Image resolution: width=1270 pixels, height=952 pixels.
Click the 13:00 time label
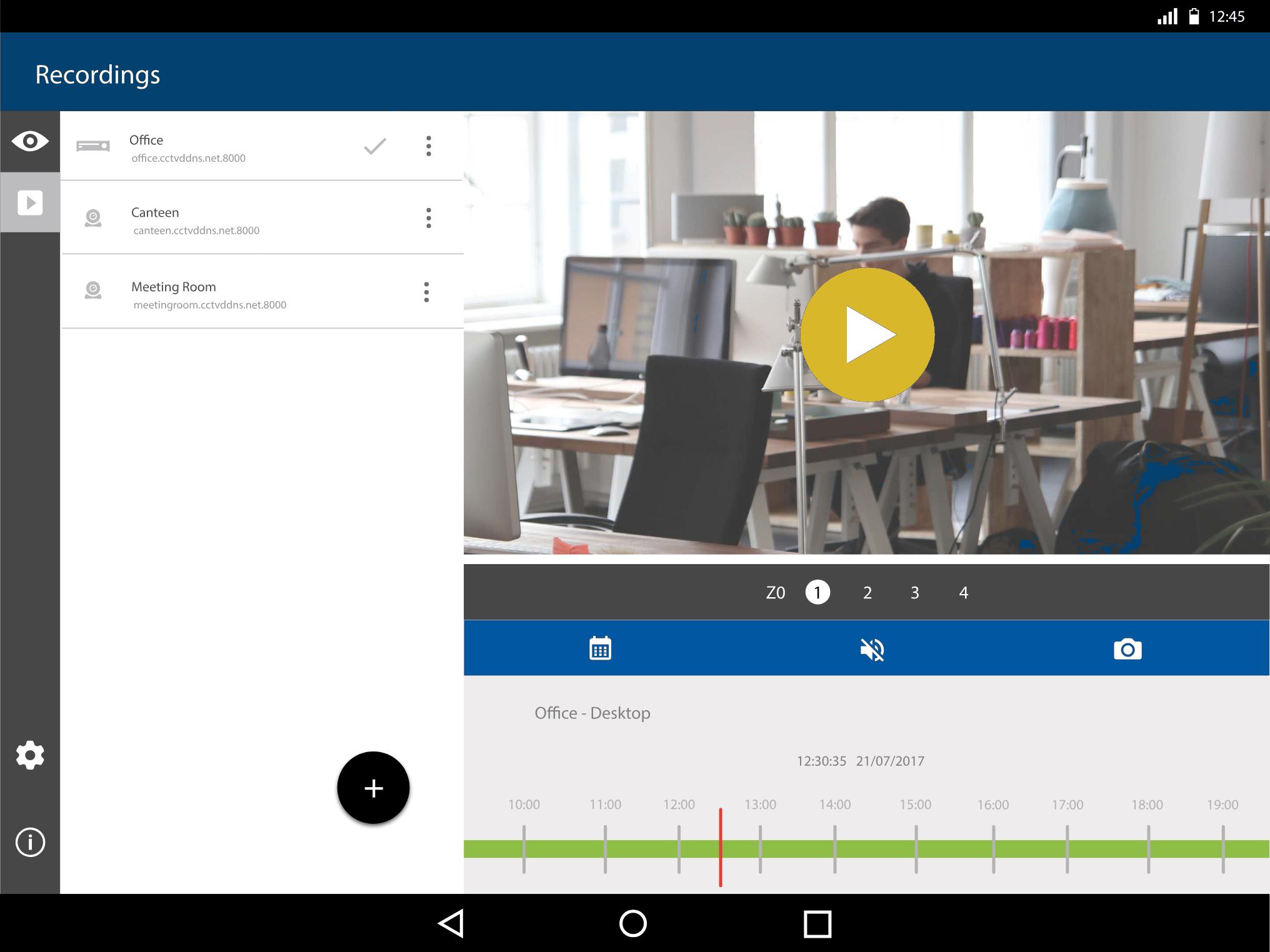tap(760, 805)
